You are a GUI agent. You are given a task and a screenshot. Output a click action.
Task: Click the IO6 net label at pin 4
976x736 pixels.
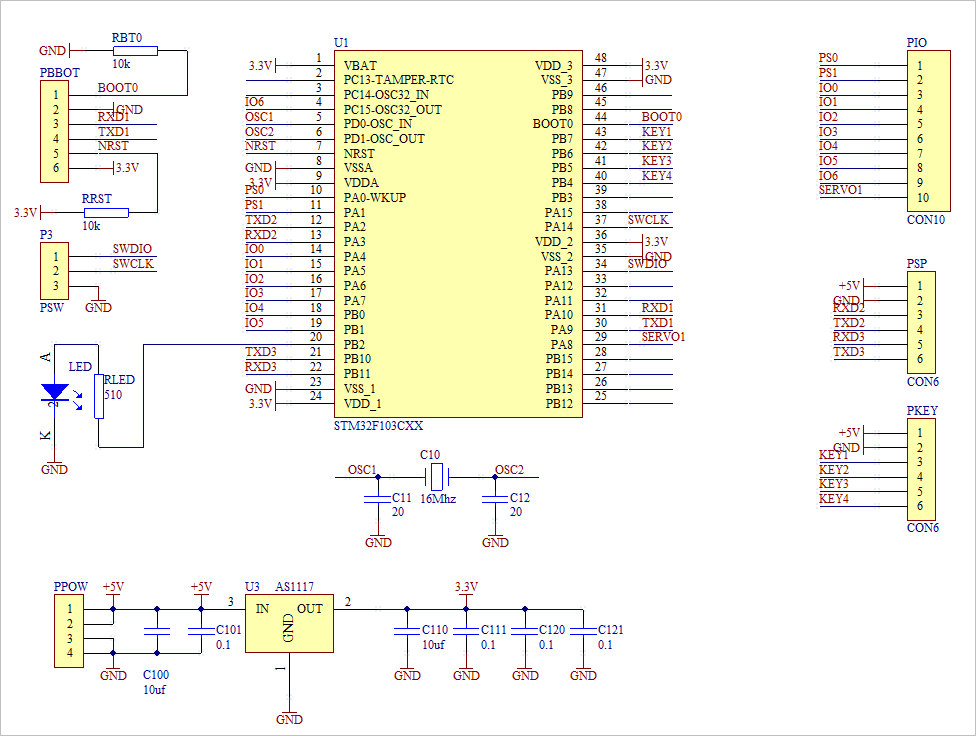(255, 101)
